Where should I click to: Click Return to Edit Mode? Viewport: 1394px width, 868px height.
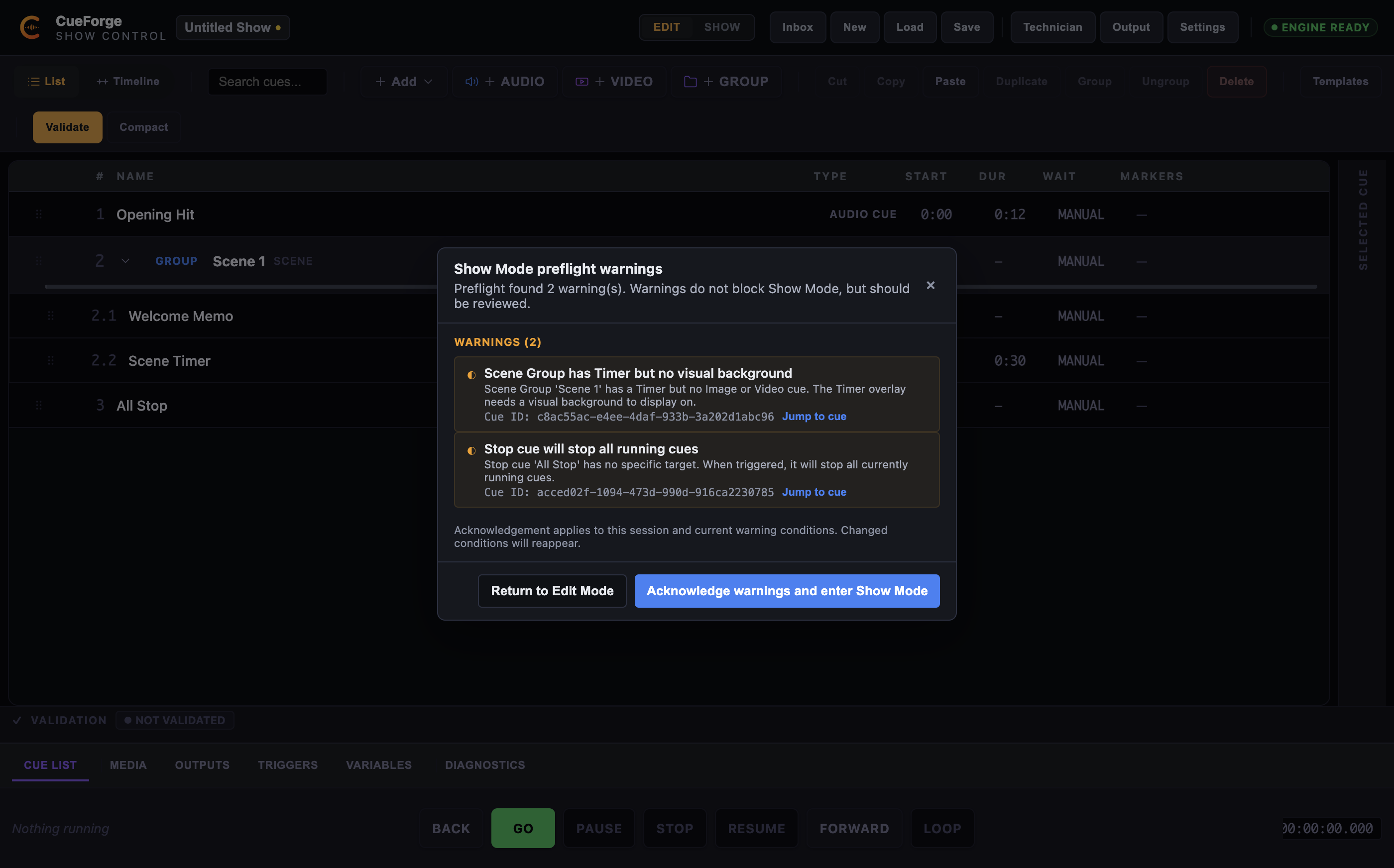click(552, 591)
